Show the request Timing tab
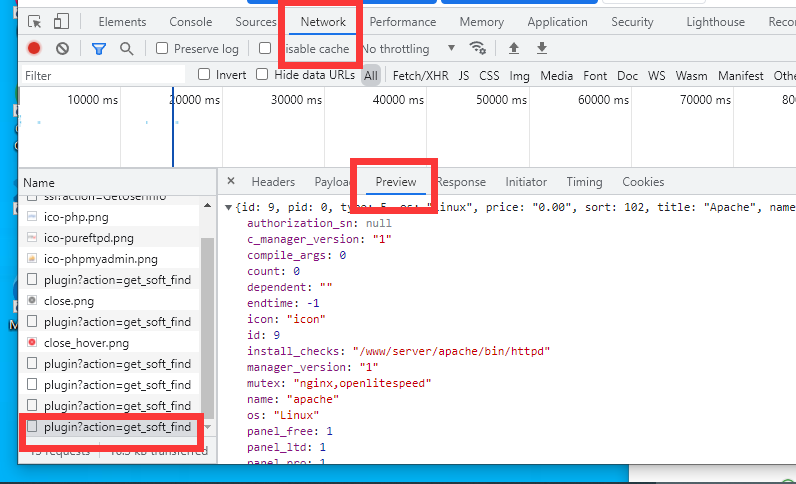This screenshot has width=796, height=484. click(584, 182)
